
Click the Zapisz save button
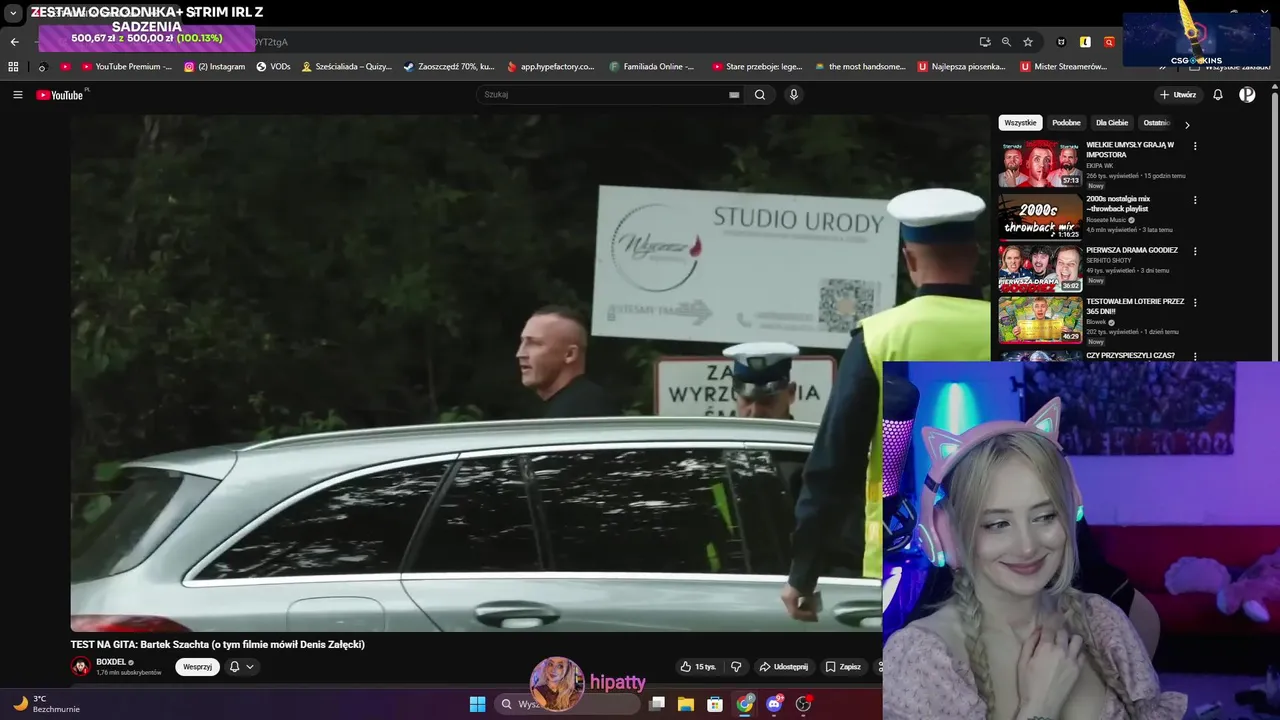pyautogui.click(x=843, y=667)
